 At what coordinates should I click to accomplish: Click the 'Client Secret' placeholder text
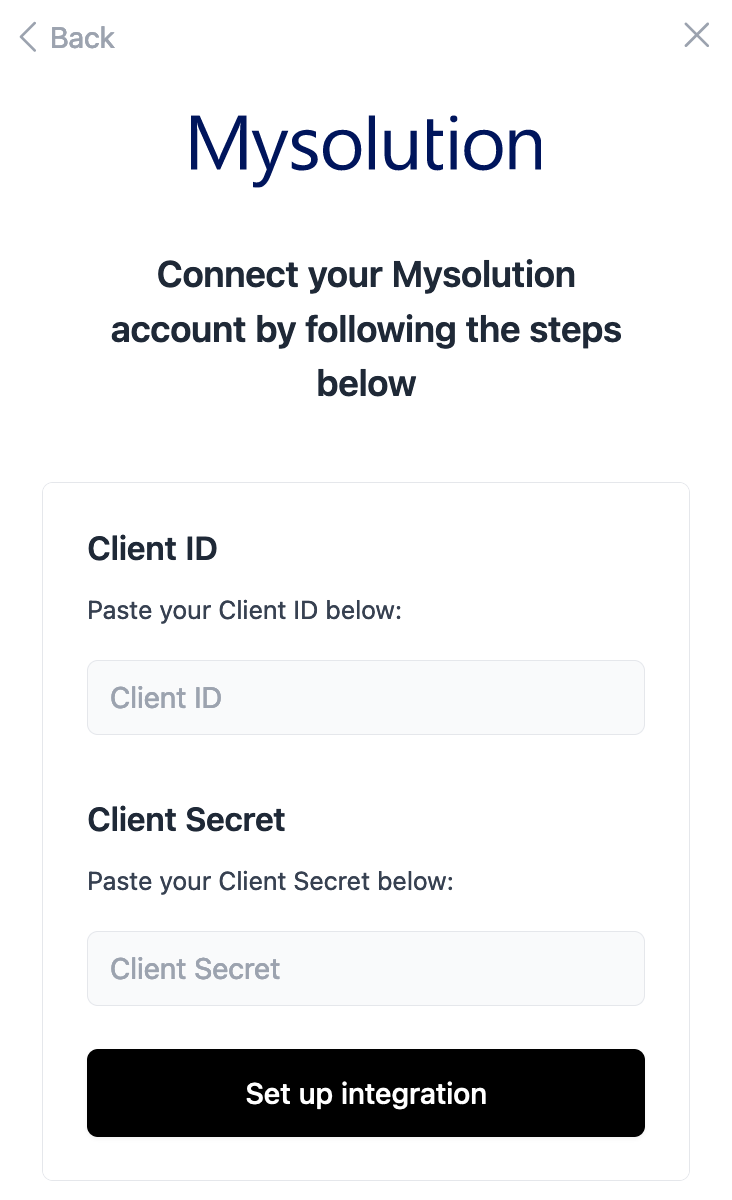click(195, 969)
